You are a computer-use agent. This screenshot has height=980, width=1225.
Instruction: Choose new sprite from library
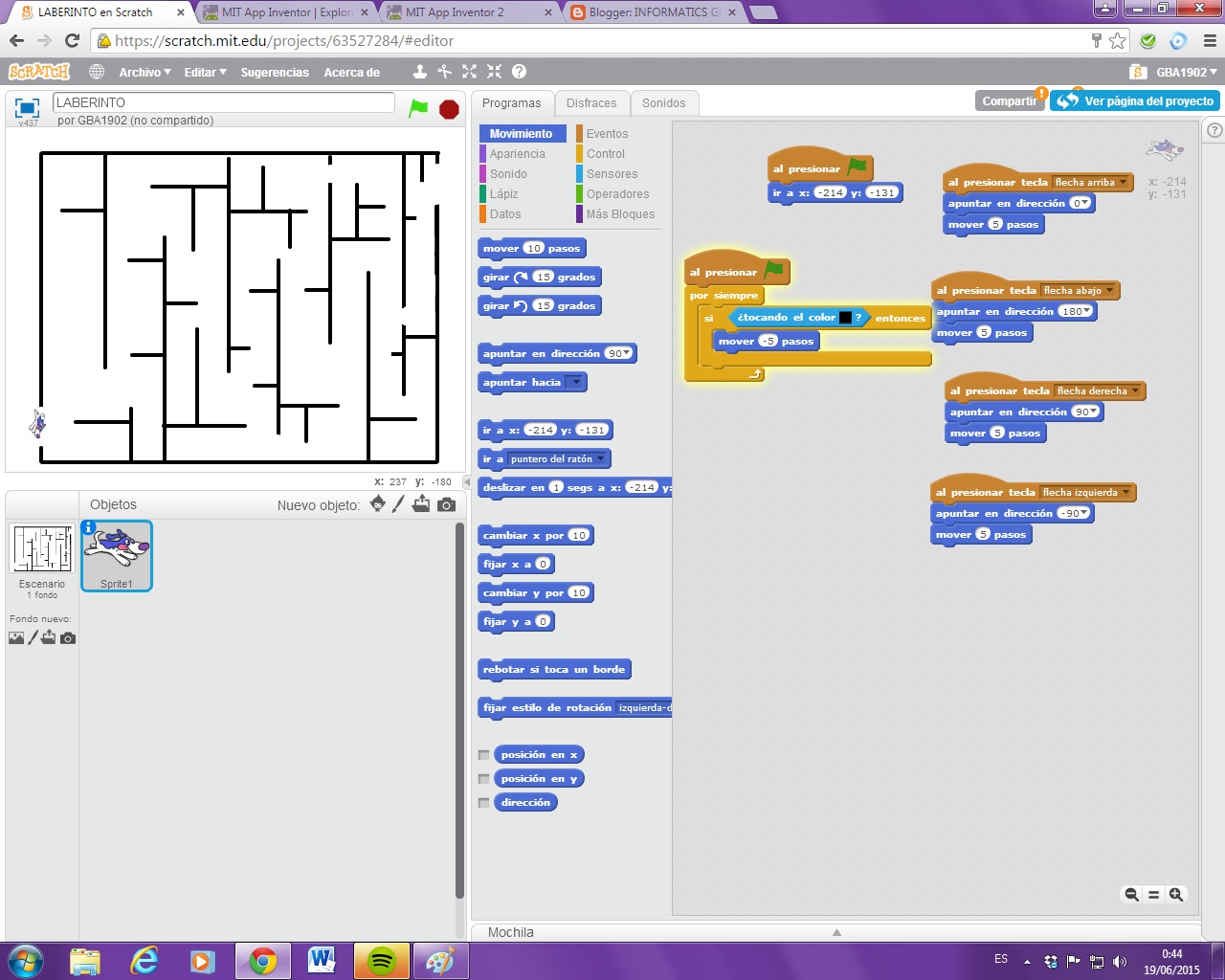pyautogui.click(x=377, y=504)
